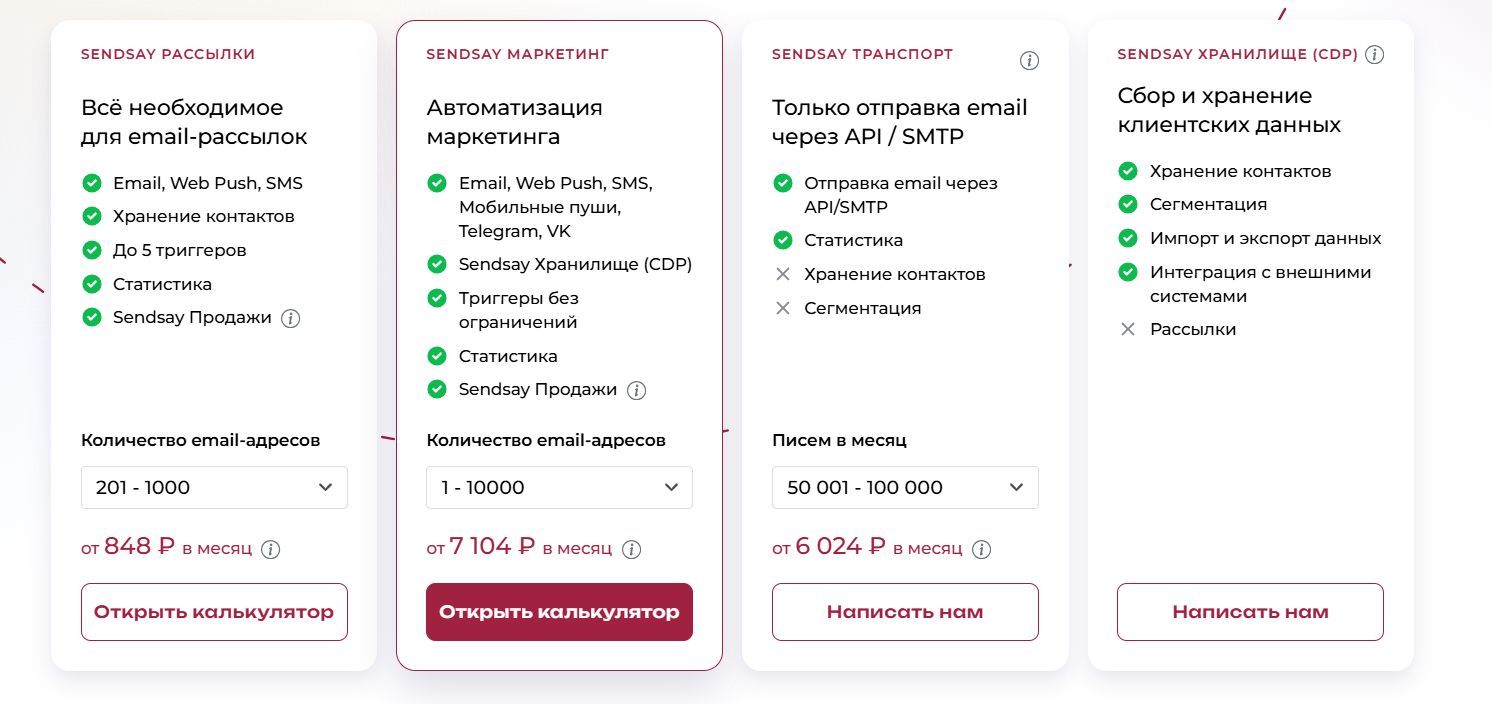
Task: Open the email address range dropdown showing 201 - 1000
Action: (214, 487)
